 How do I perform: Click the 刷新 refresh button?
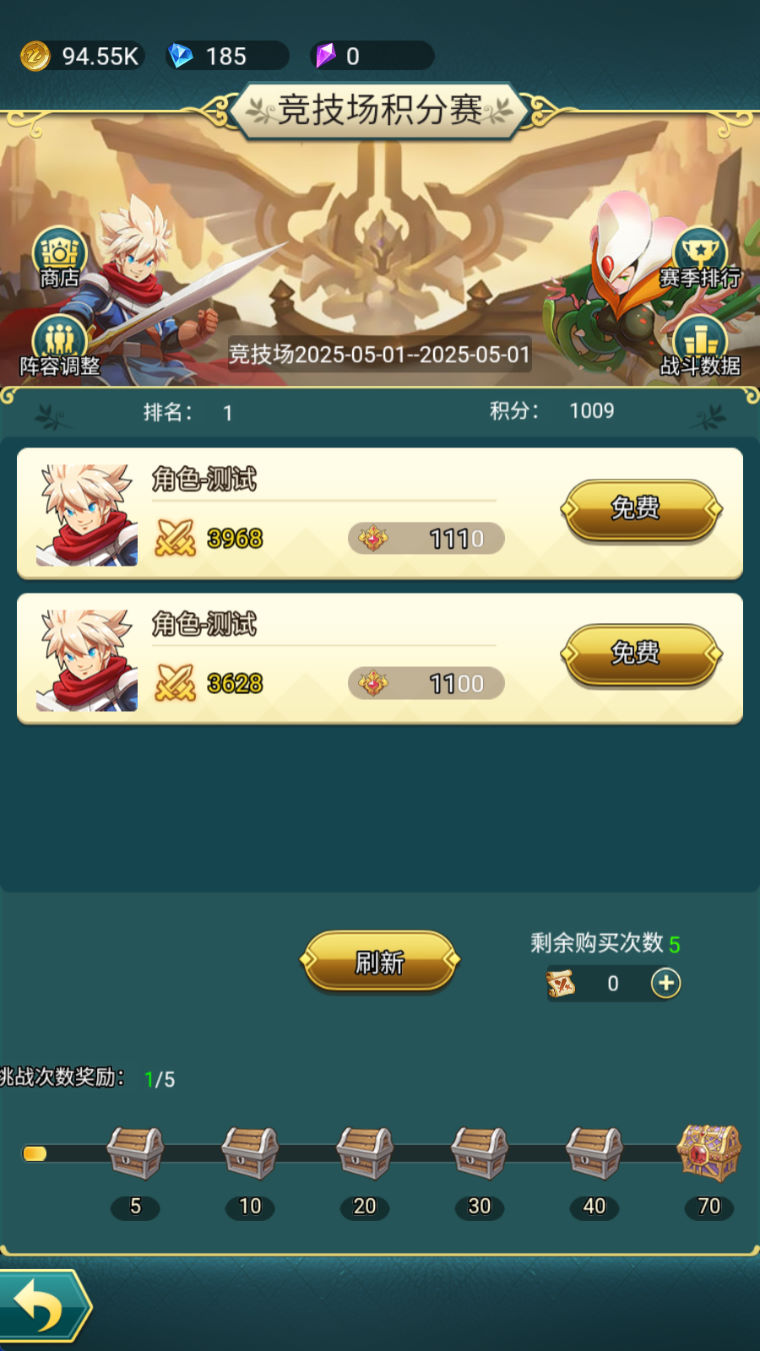380,962
